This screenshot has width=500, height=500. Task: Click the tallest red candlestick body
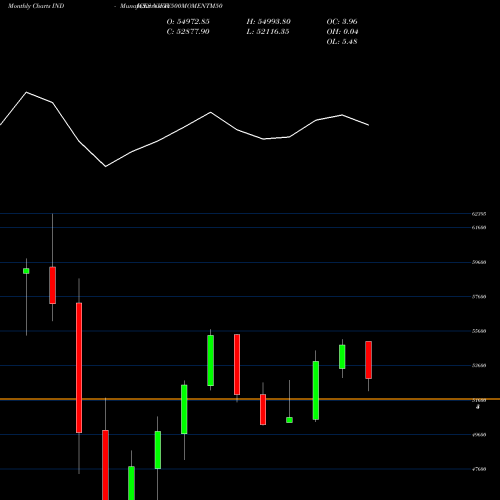pyautogui.click(x=79, y=368)
